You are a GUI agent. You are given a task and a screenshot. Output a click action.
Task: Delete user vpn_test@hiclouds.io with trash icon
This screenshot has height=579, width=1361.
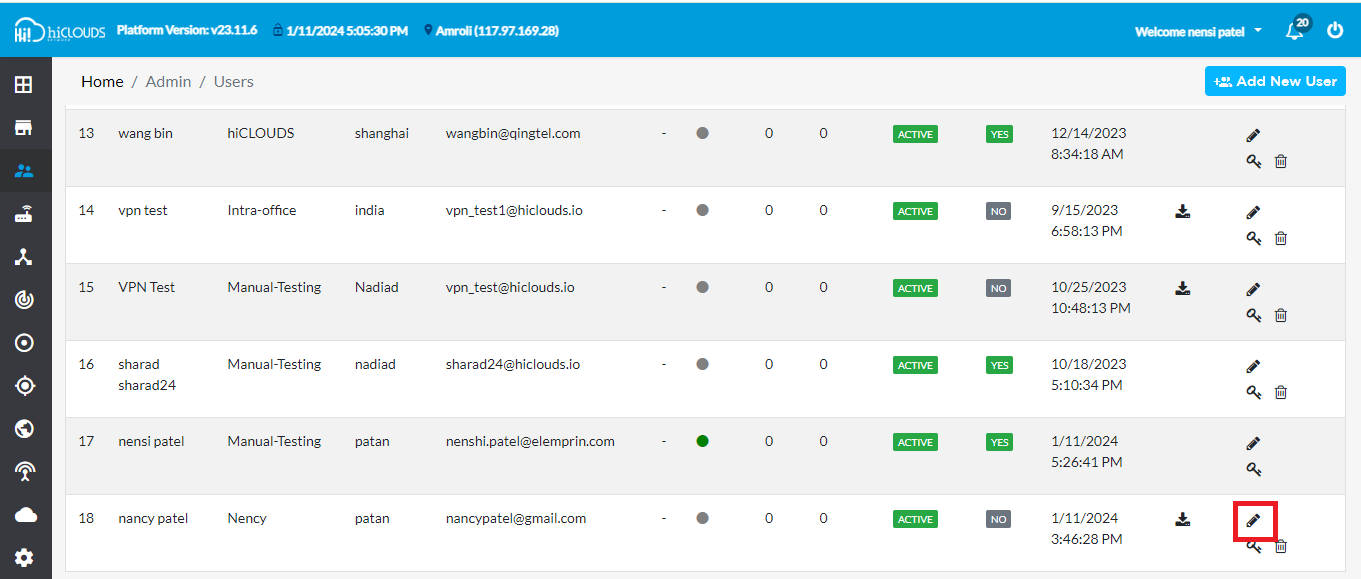[1281, 315]
